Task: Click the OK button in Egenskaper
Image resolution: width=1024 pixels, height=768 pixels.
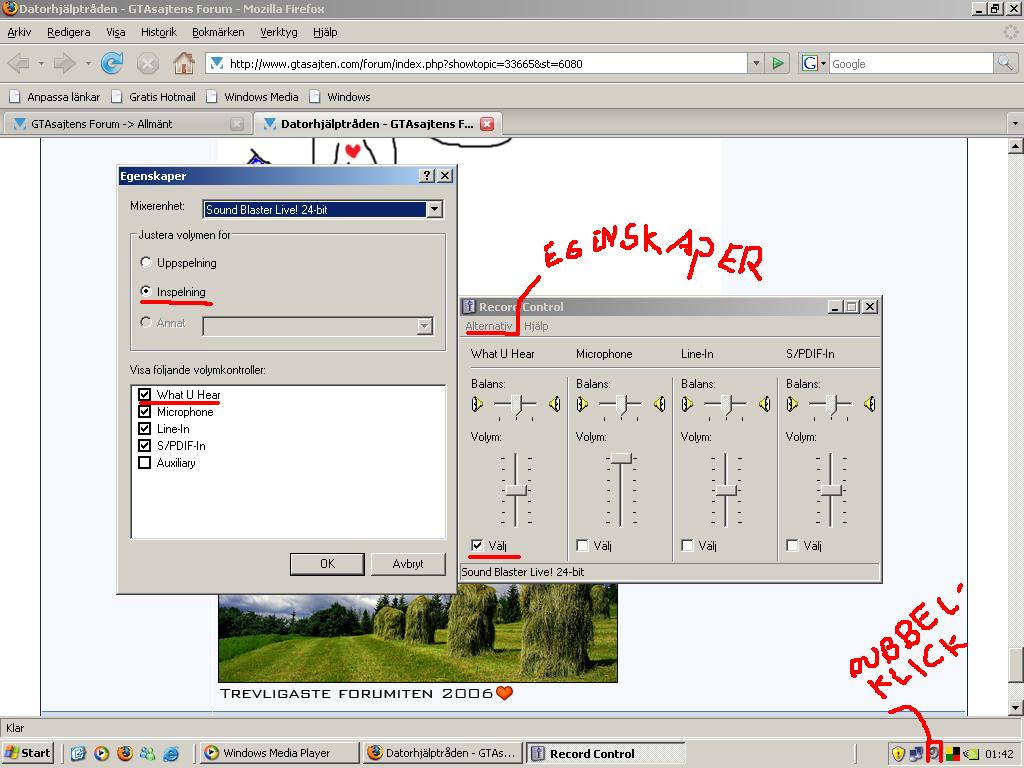Action: tap(327, 564)
